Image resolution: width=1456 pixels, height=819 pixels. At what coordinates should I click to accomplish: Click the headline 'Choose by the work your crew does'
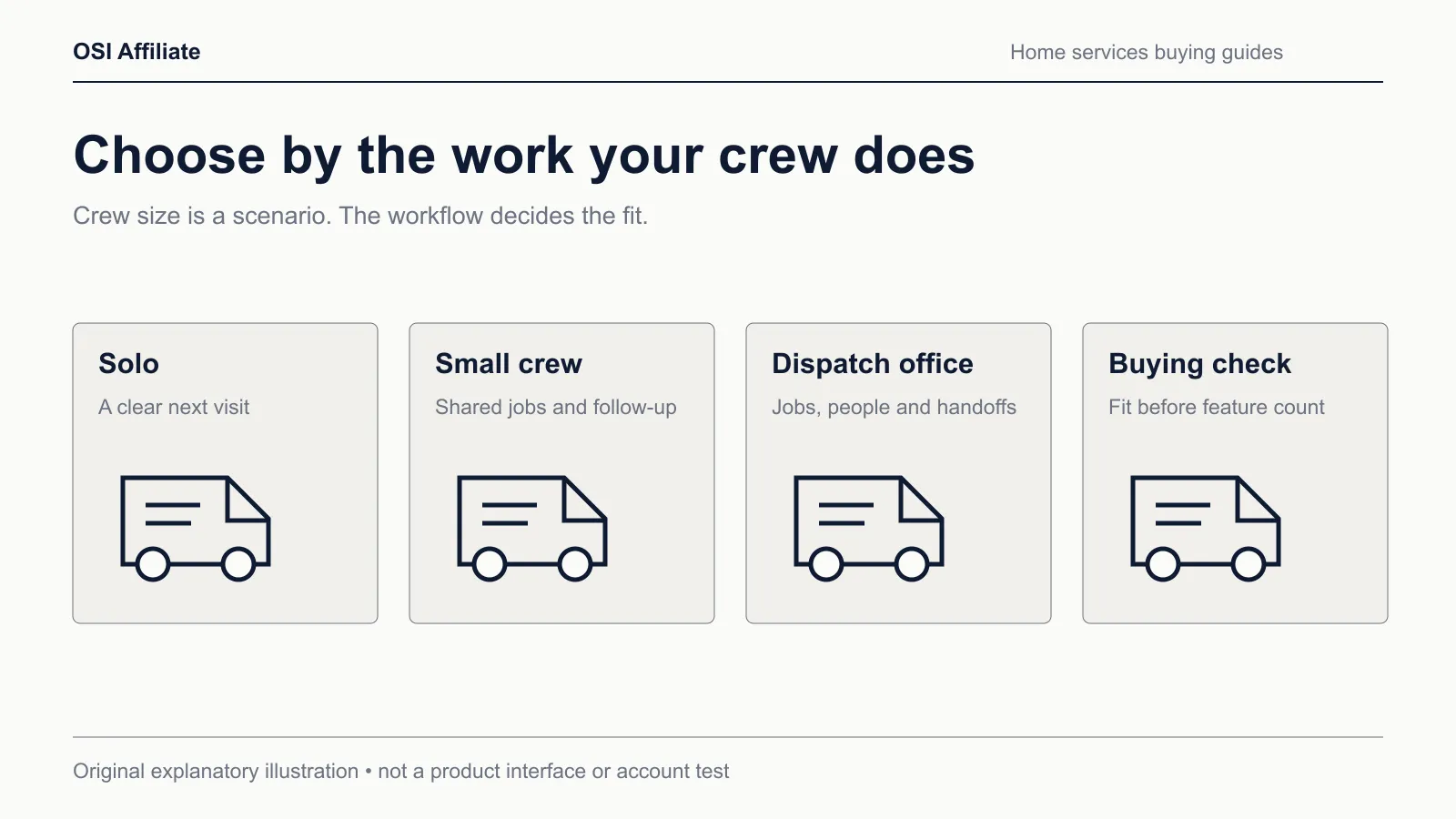click(x=524, y=155)
